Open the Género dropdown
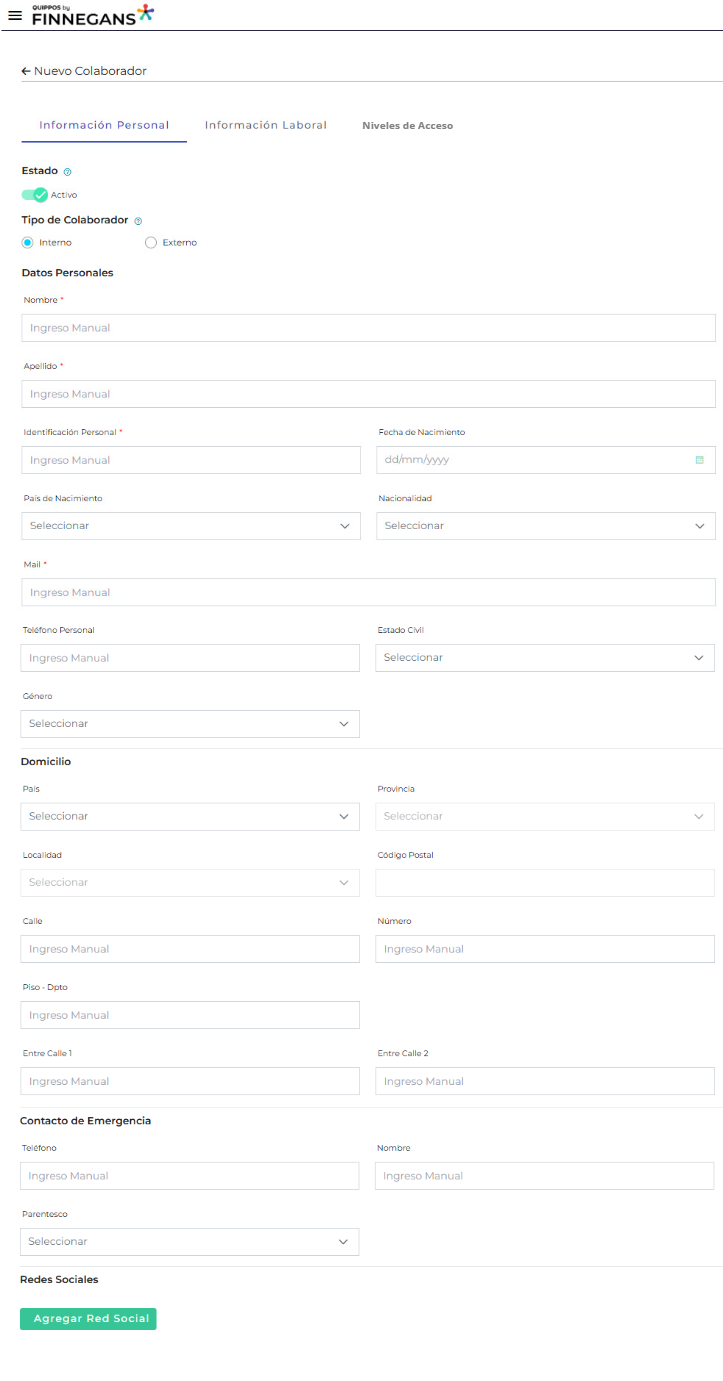This screenshot has width=723, height=1381. coord(189,724)
